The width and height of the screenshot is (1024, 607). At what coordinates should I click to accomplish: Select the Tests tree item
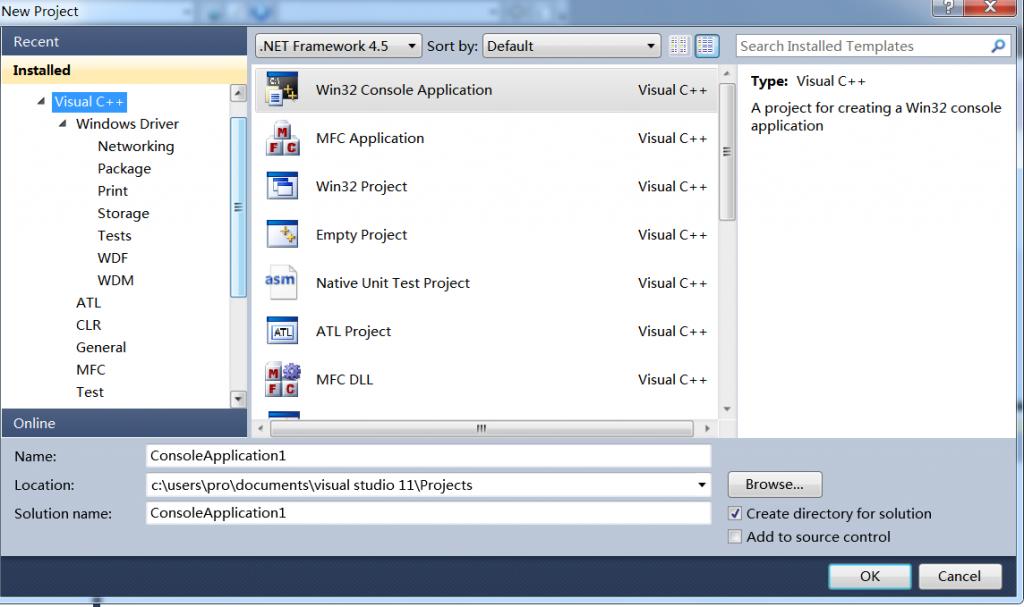114,235
